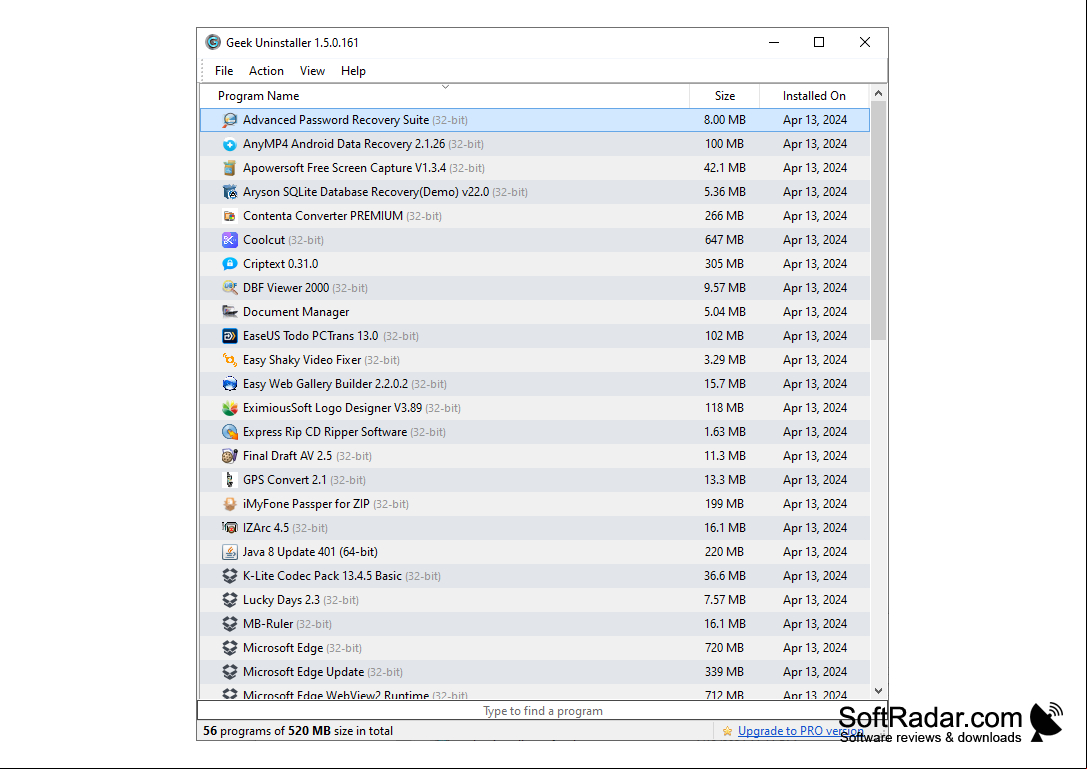Click the Document Manager program name
Screen dimensions: 1087x769
pos(296,312)
